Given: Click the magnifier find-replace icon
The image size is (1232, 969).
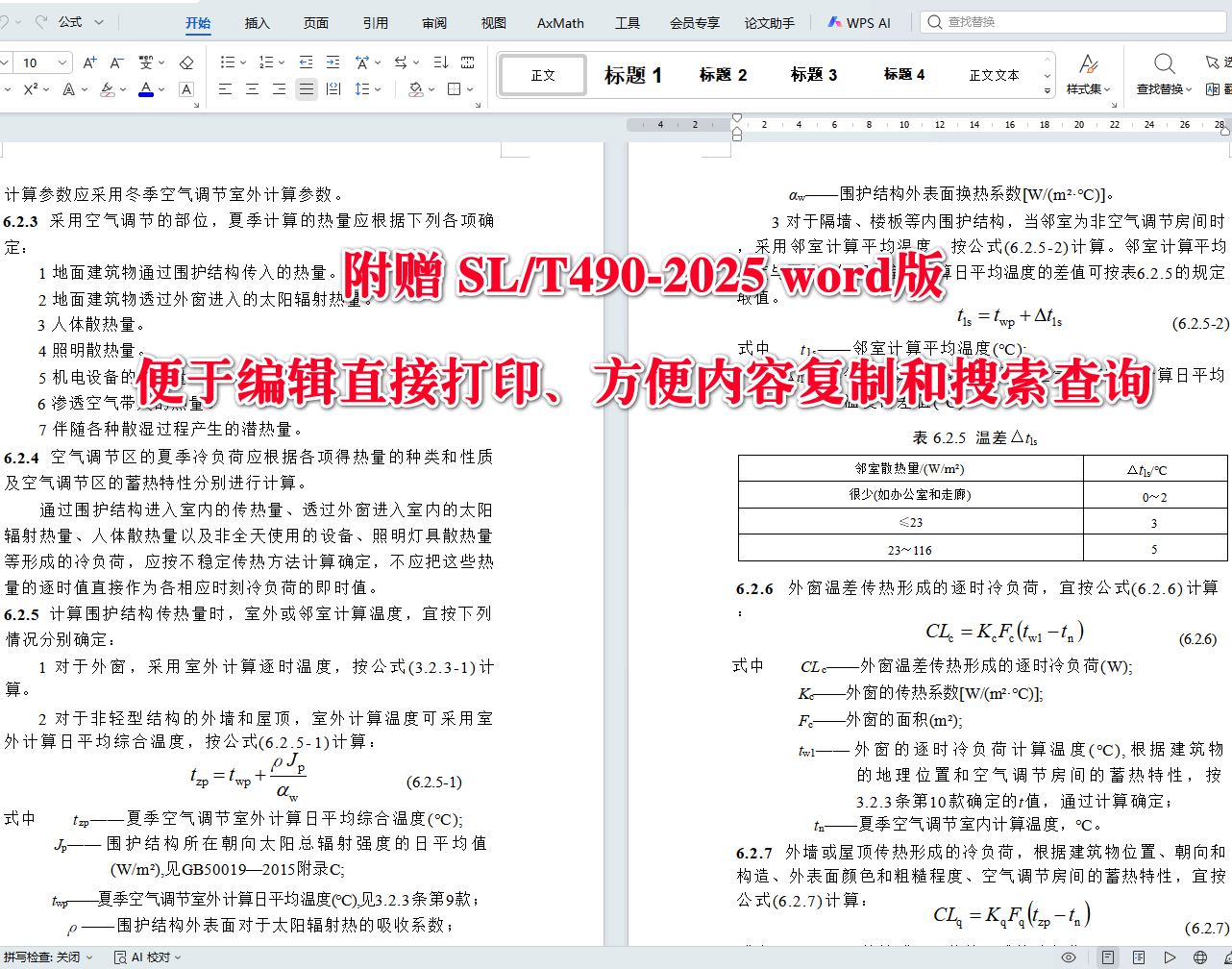Looking at the screenshot, I should [1164, 64].
